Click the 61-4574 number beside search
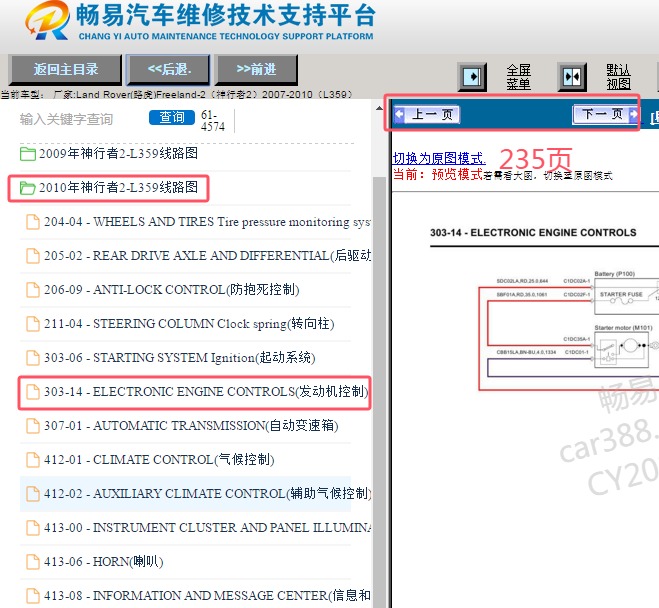The width and height of the screenshot is (659, 608). click(213, 121)
